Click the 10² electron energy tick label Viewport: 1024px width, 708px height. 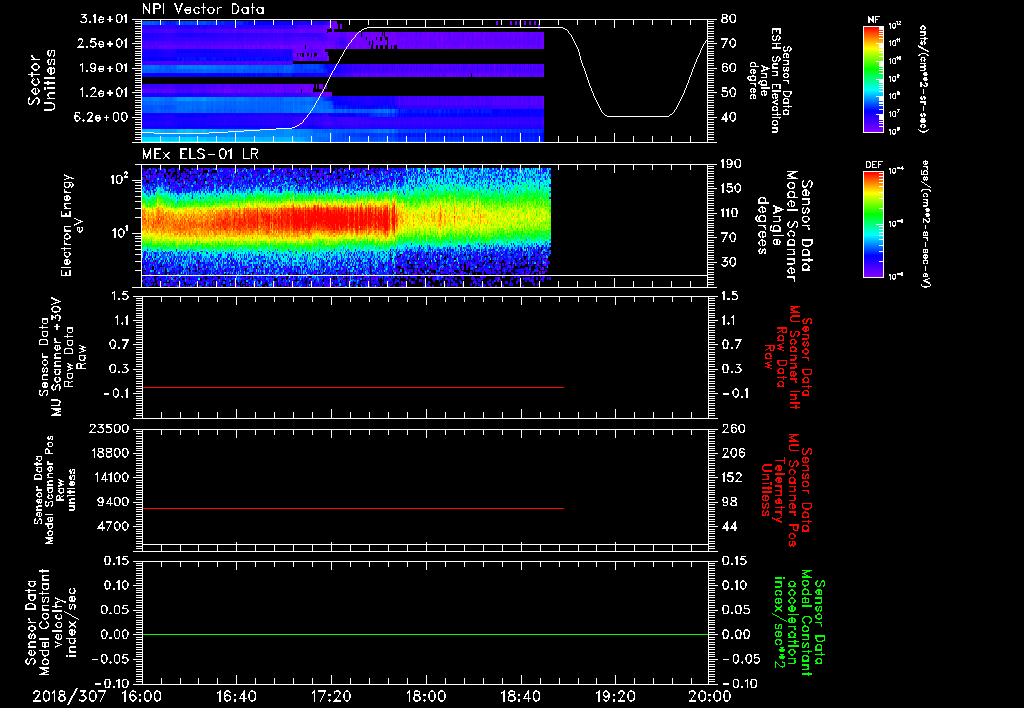(118, 179)
